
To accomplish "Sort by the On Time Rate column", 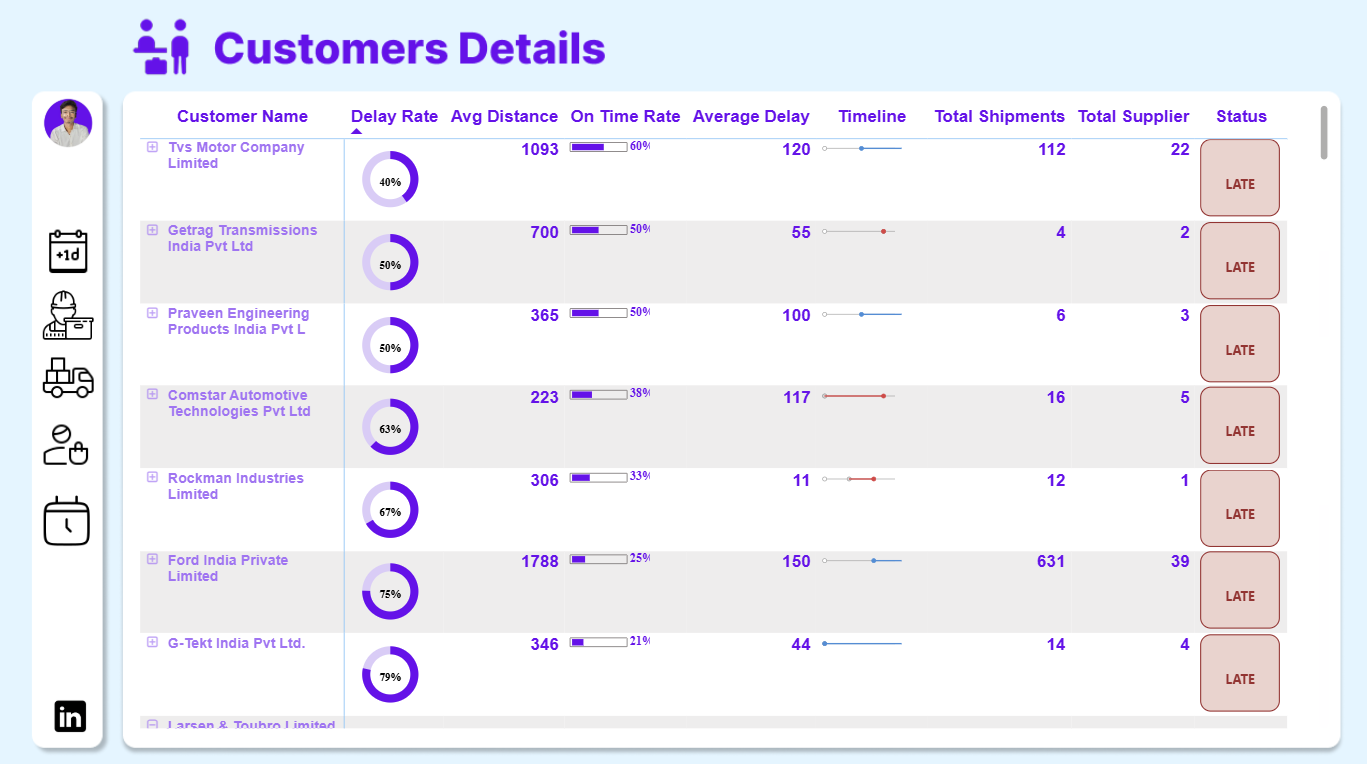I will 625,117.
